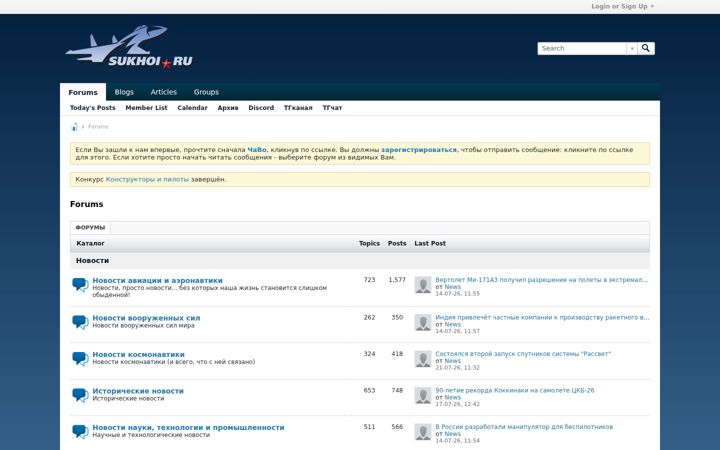
Task: Click forum icon beside Новости космонавтики
Action: [80, 359]
